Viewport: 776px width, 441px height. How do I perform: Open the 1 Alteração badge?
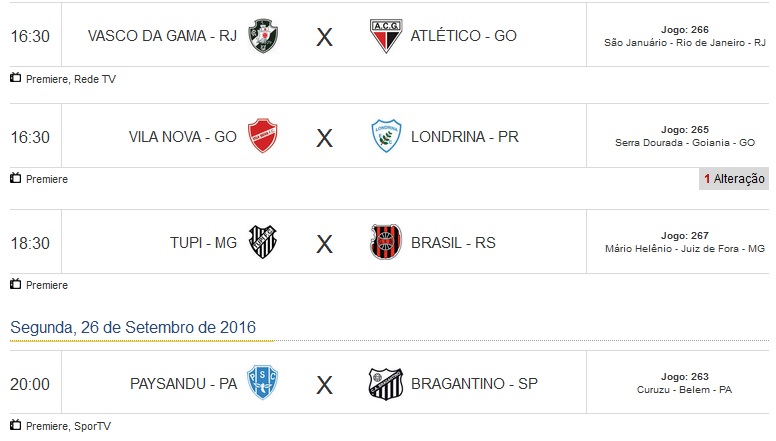[734, 179]
